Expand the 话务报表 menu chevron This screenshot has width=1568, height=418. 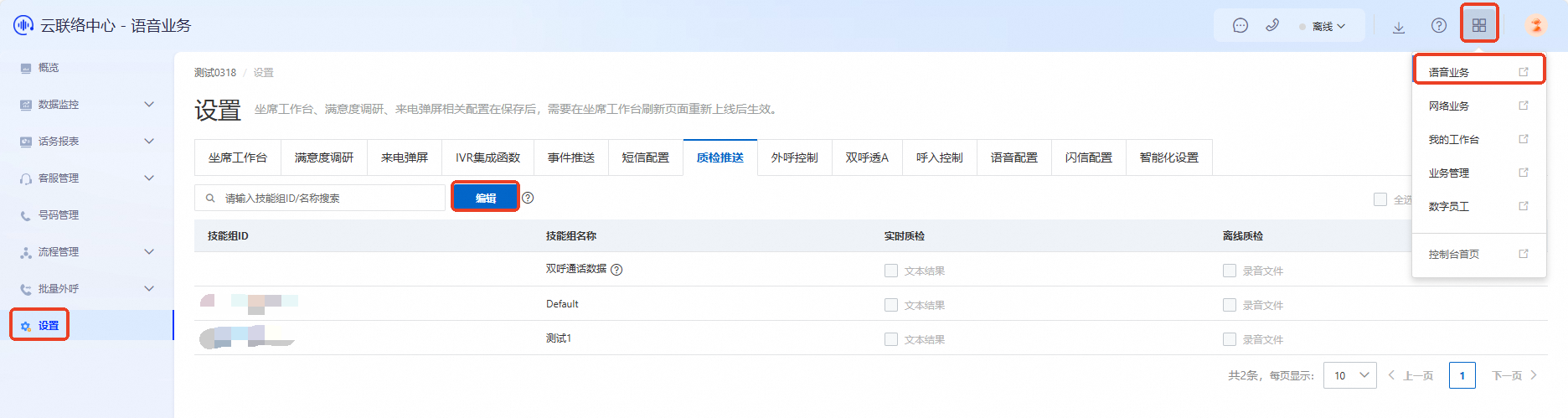click(149, 142)
